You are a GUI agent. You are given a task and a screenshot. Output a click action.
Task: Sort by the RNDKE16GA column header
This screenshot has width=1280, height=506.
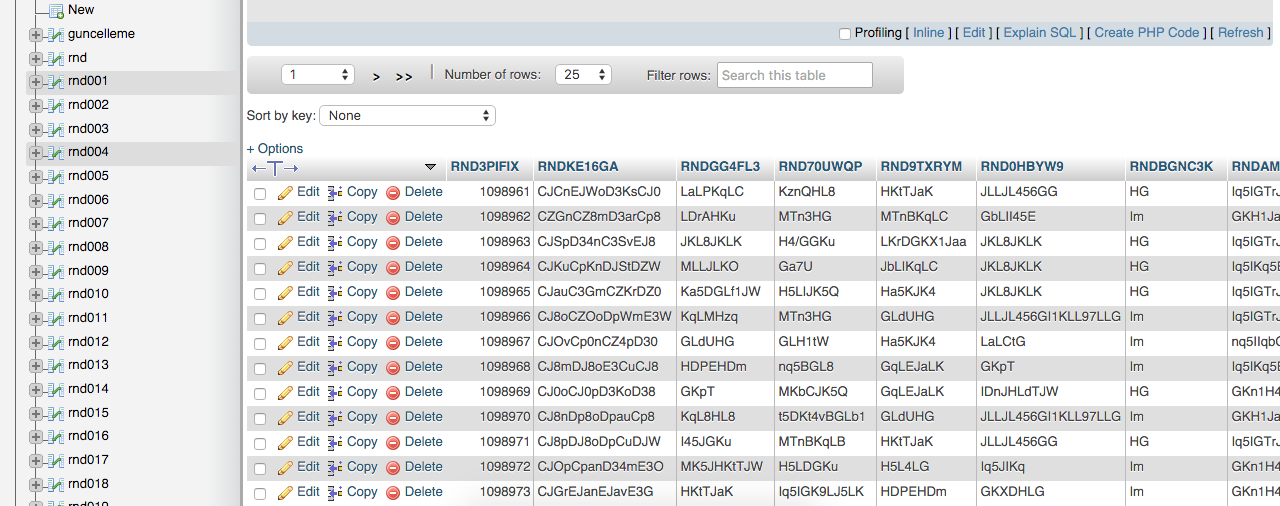[578, 167]
